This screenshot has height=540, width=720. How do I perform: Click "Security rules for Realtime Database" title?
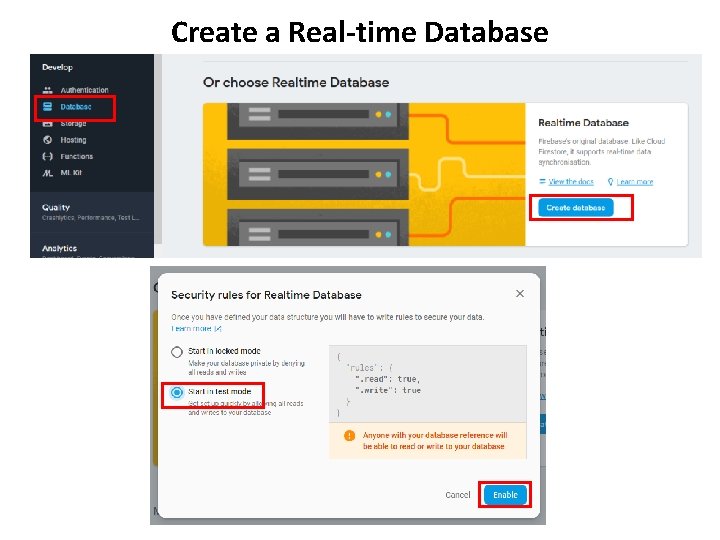(266, 295)
